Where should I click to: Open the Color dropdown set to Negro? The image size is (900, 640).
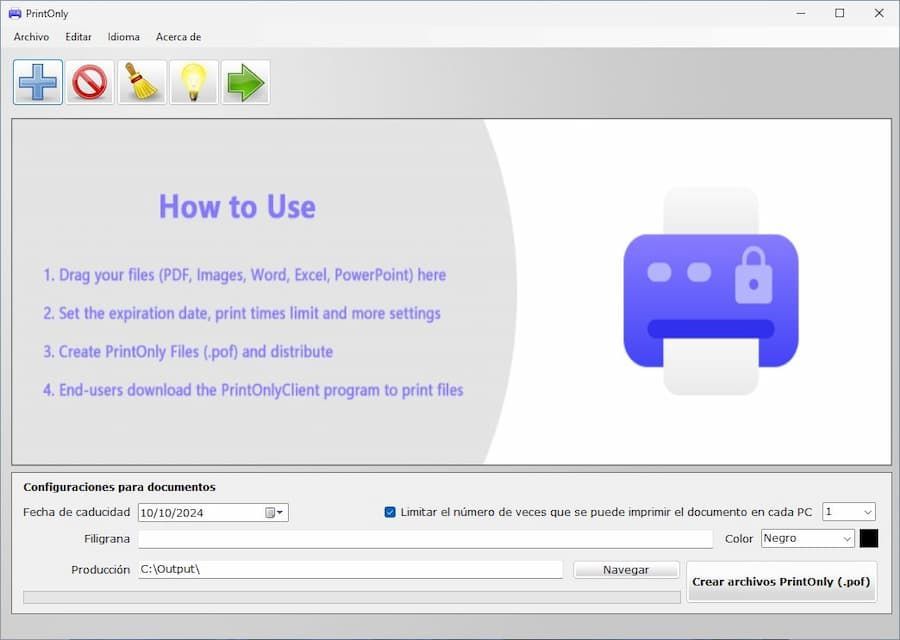[808, 538]
